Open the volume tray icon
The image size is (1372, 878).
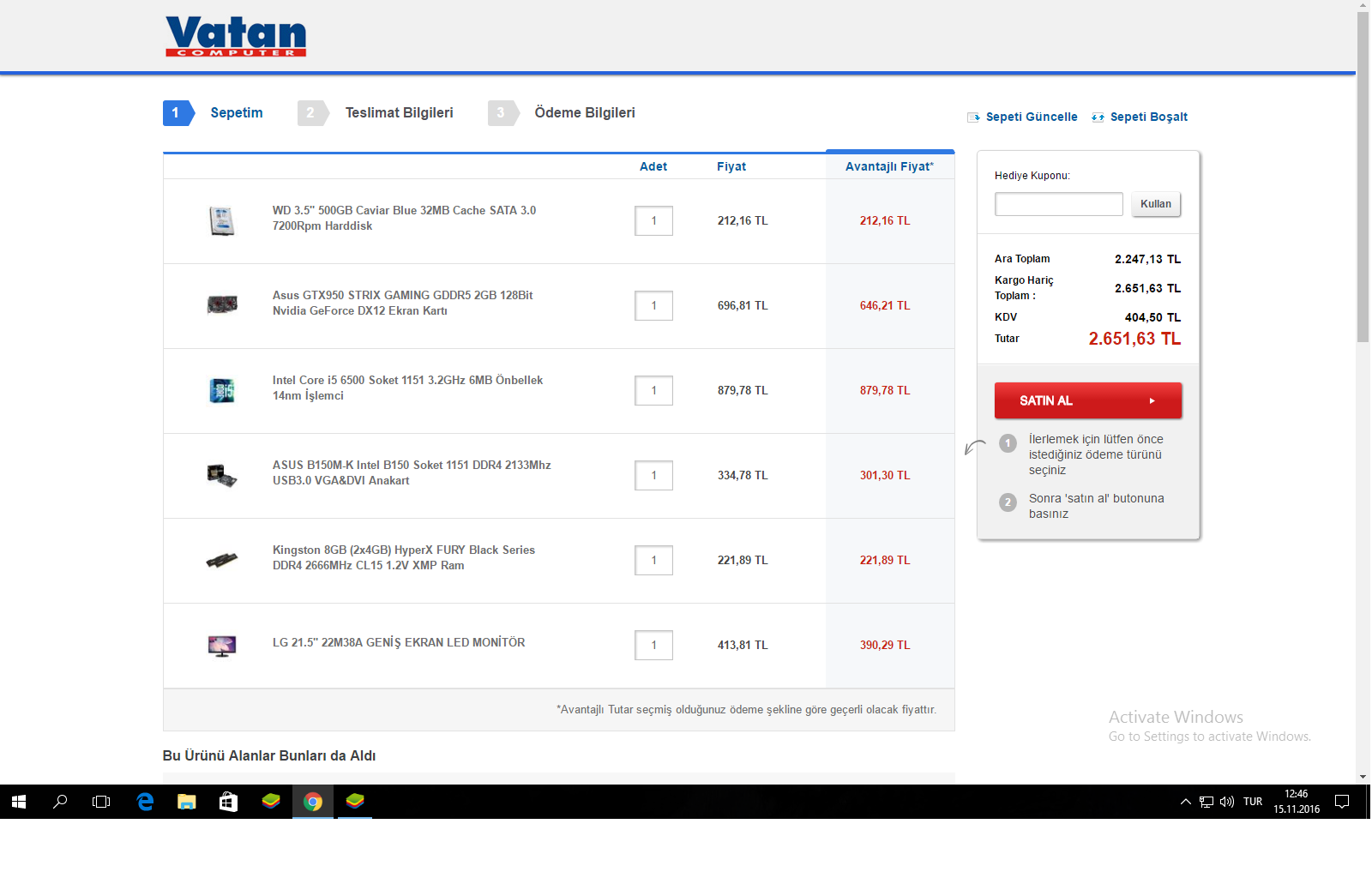point(1227,802)
